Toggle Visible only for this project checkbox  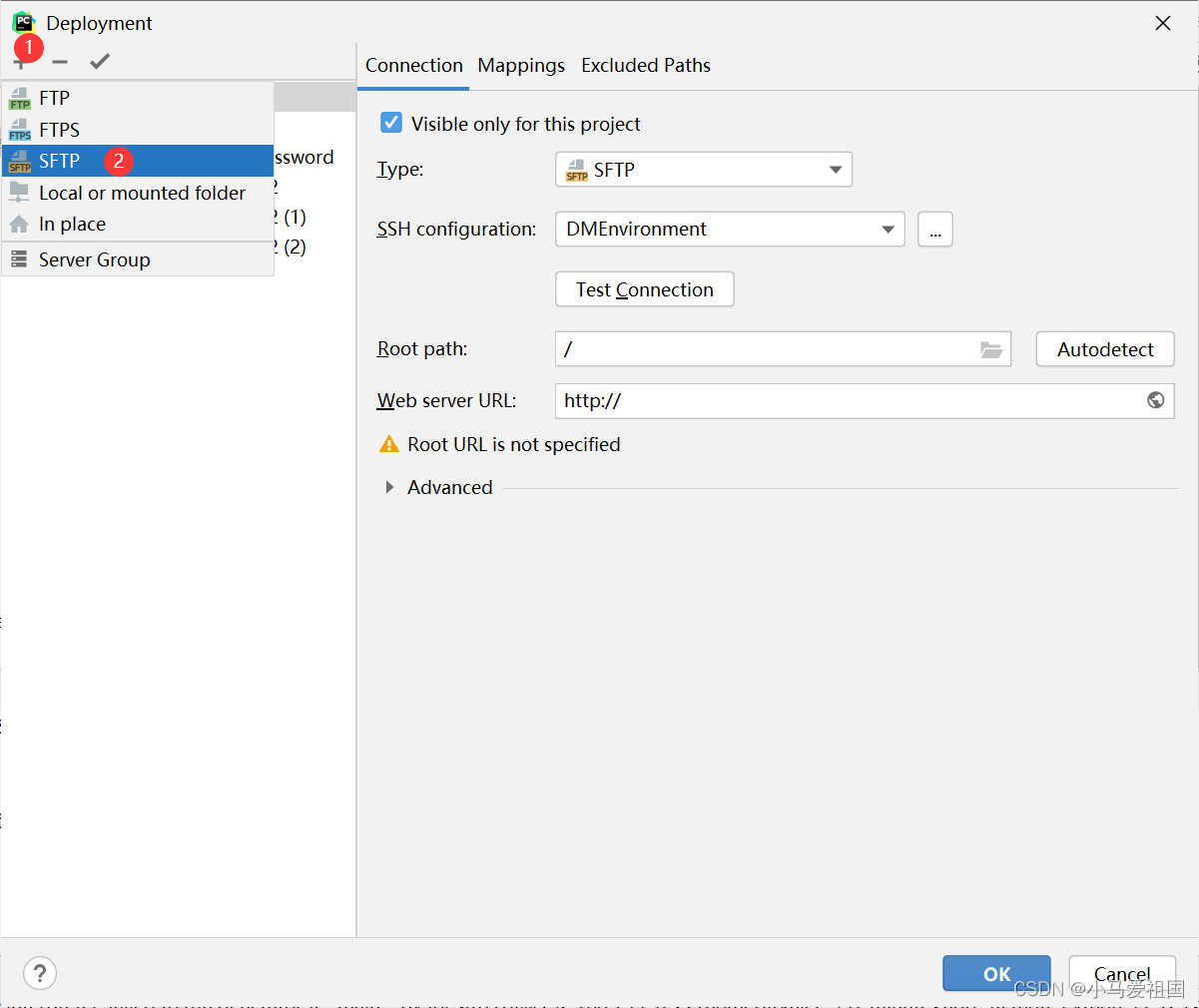point(391,123)
